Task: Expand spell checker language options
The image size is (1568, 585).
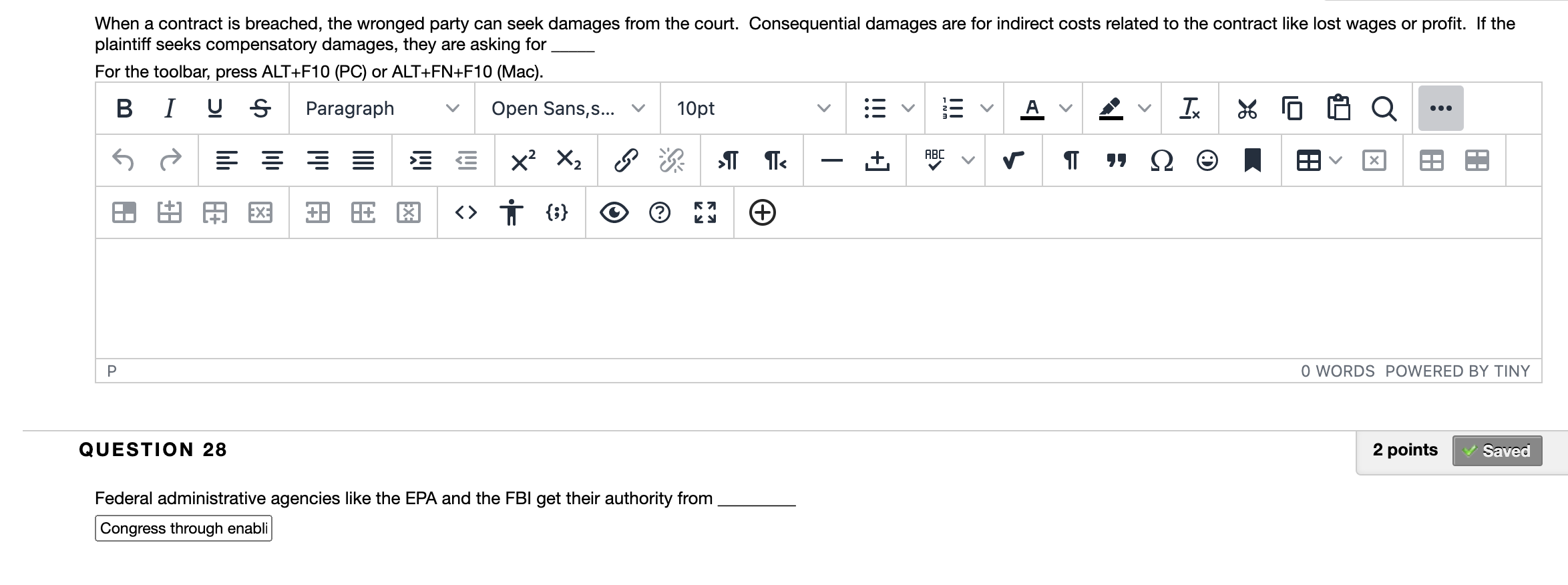Action: (x=968, y=160)
